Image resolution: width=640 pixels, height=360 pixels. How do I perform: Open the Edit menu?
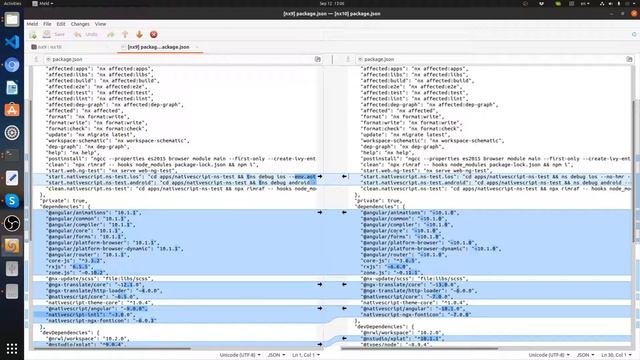[x=61, y=24]
